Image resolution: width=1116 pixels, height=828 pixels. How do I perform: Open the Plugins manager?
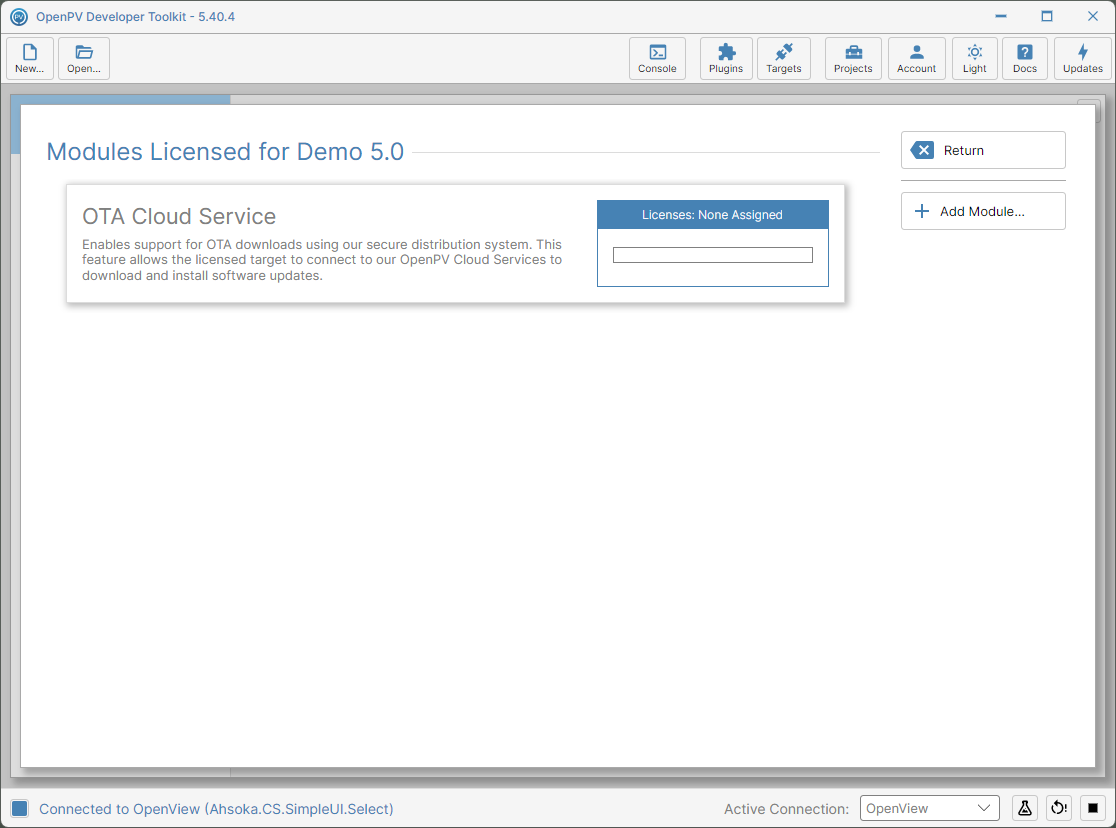(726, 58)
